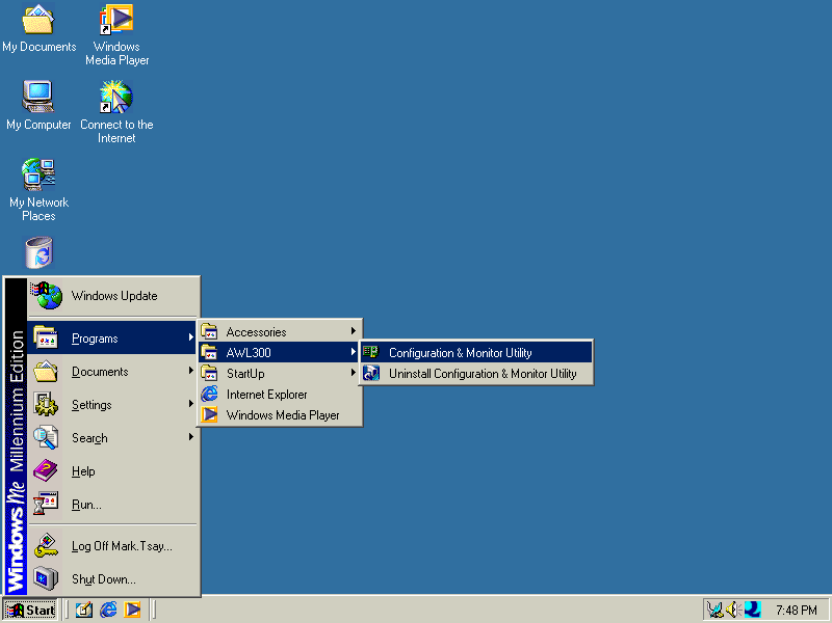This screenshot has width=832, height=623.
Task: Expand the Settings submenu arrow
Action: [x=190, y=404]
